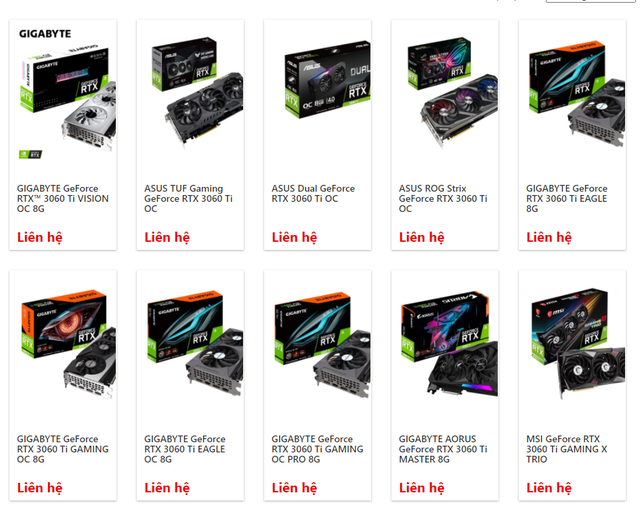640x512 pixels.
Task: Click Liên hệ under ASUS TUF Gaming card
Action: pos(167,237)
